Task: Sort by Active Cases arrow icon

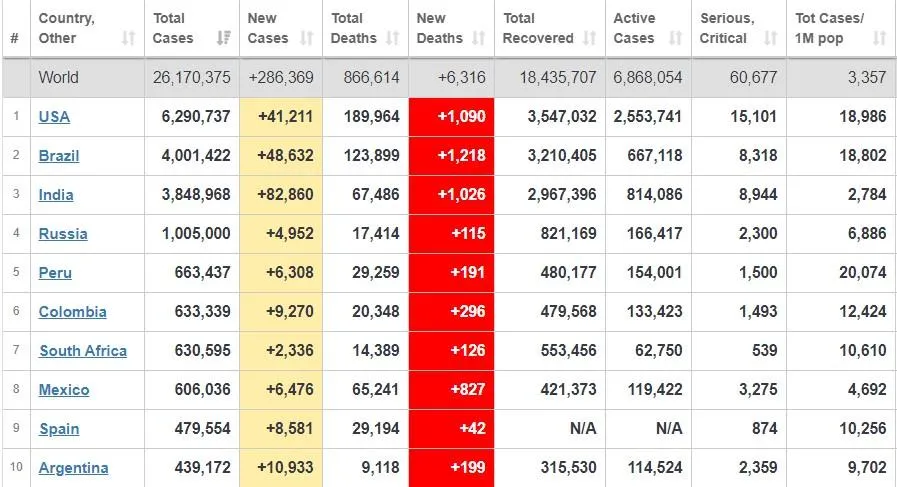Action: (676, 39)
